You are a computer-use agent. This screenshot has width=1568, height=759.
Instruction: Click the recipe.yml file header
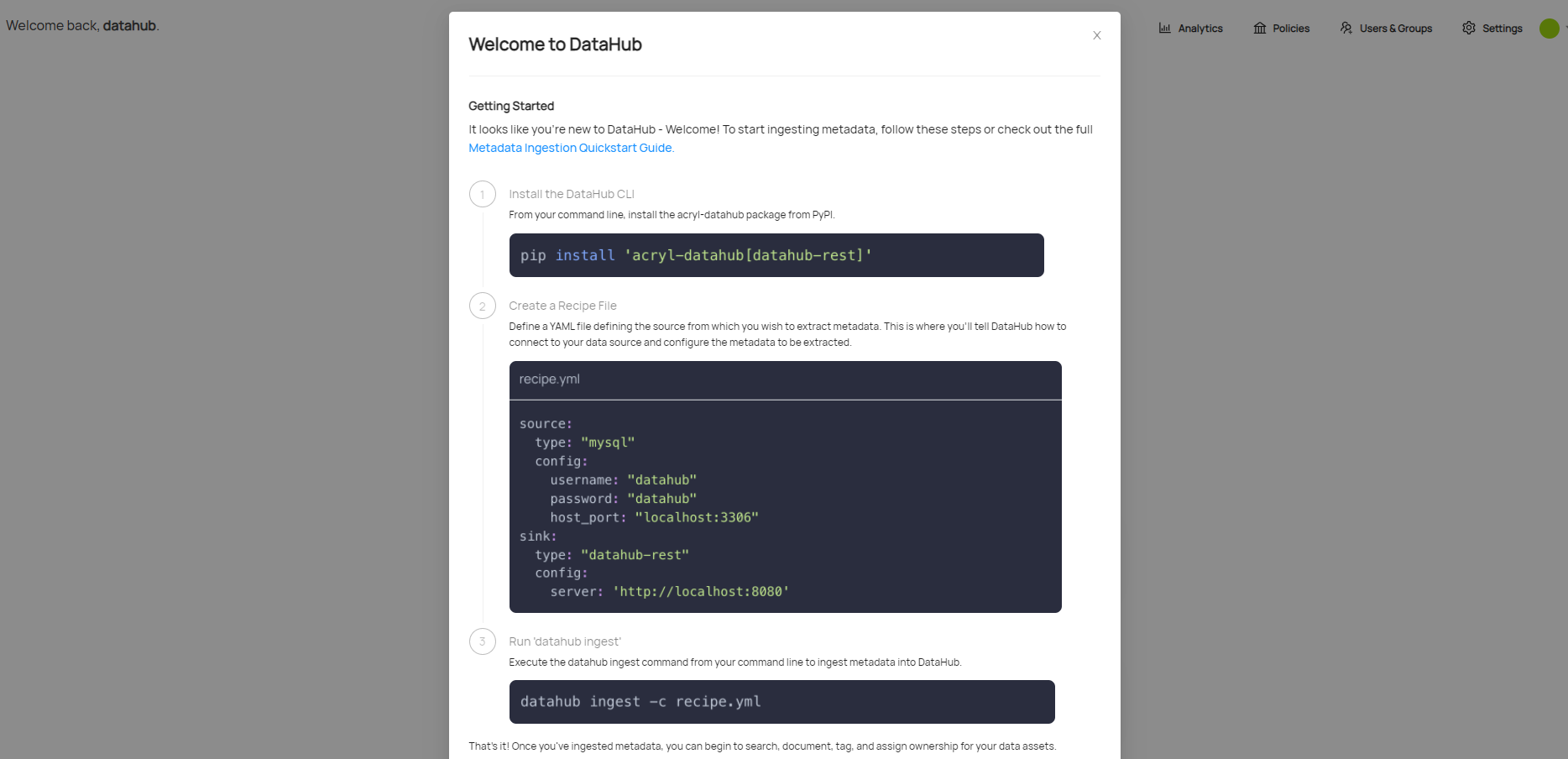(785, 379)
